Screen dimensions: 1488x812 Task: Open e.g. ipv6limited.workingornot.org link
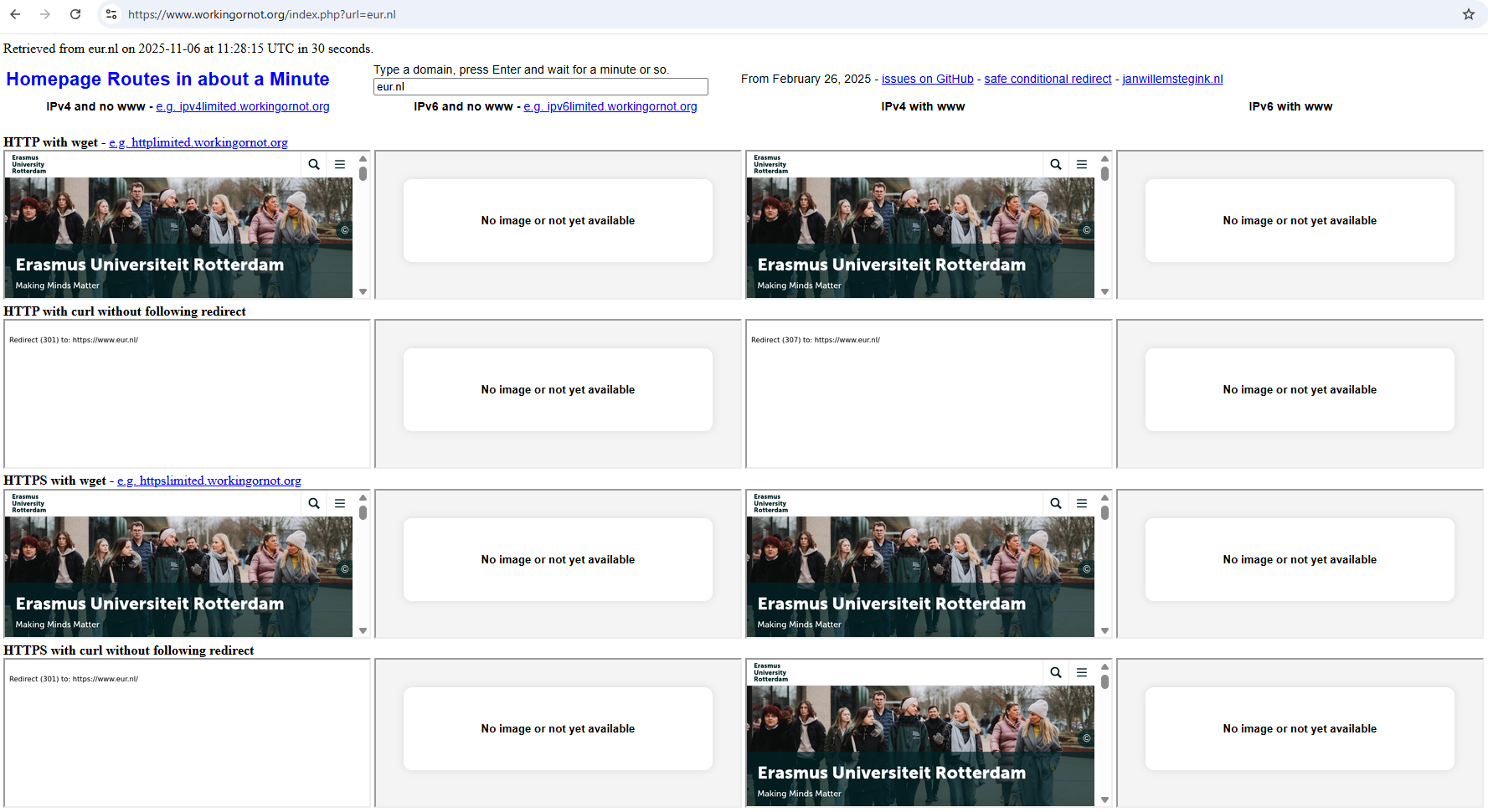(610, 106)
